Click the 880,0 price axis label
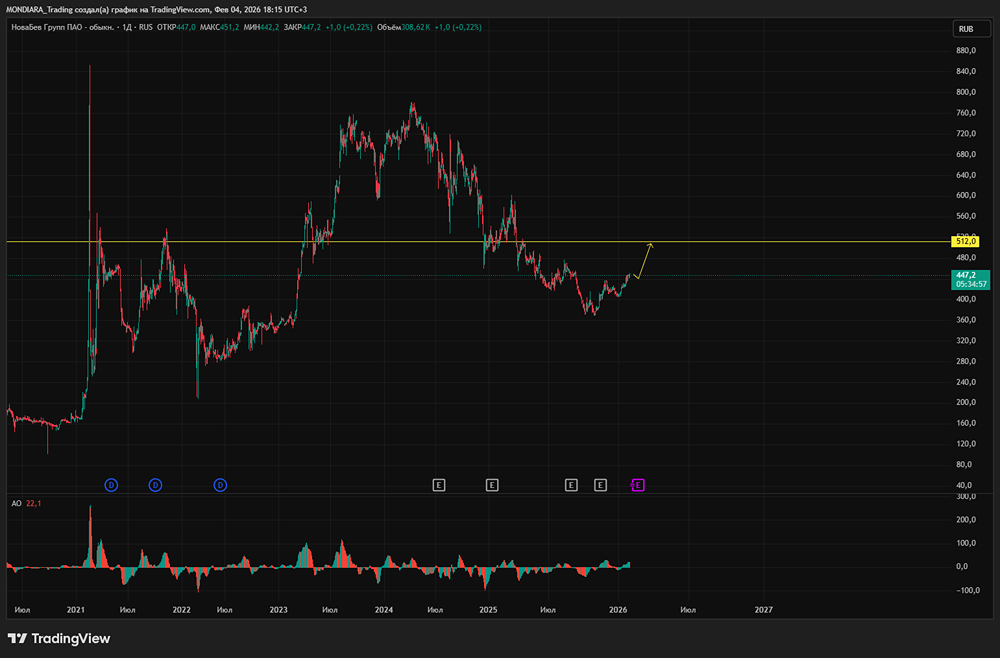This screenshot has height=658, width=1000. pos(966,50)
